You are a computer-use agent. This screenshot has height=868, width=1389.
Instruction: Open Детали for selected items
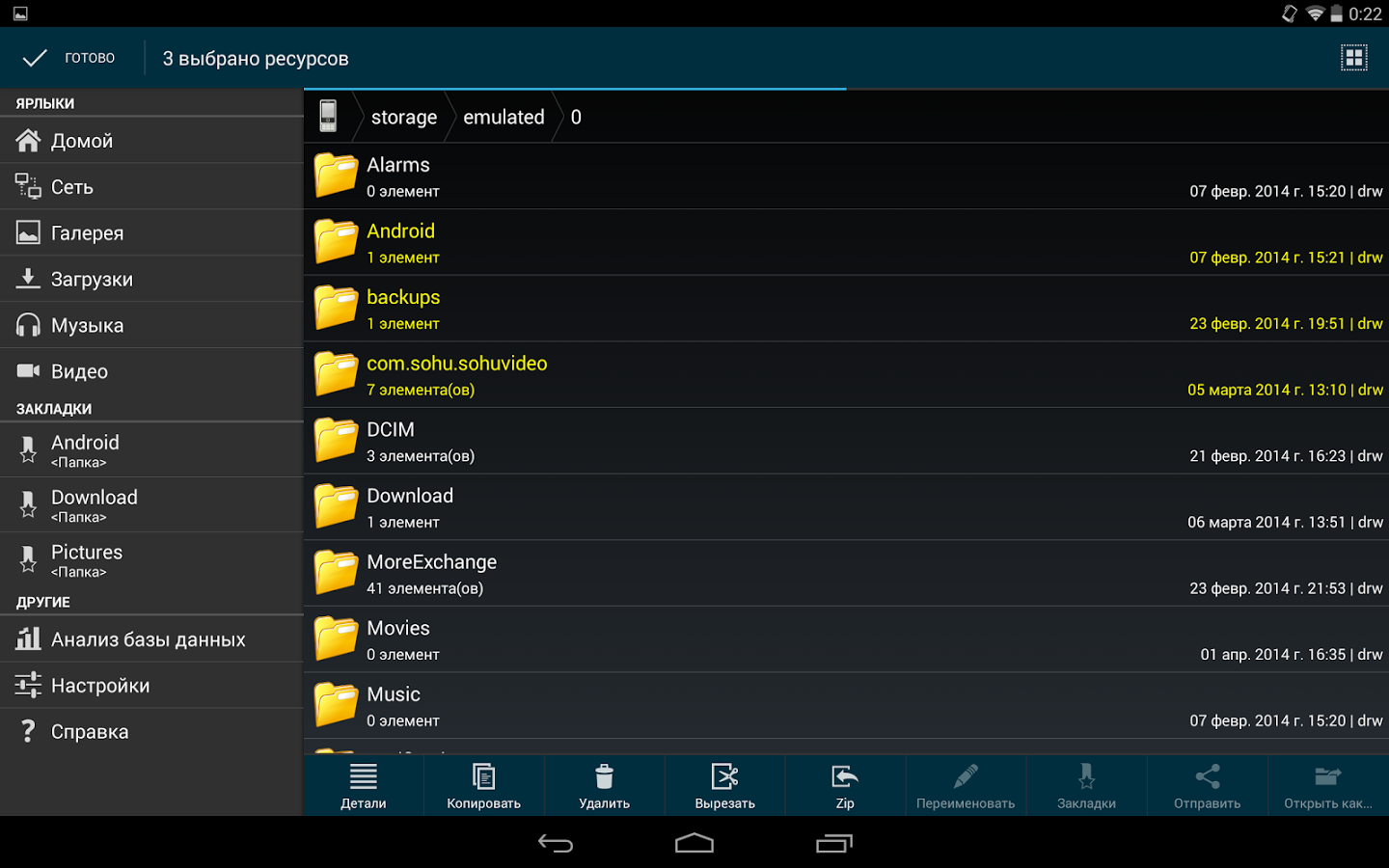tap(364, 786)
